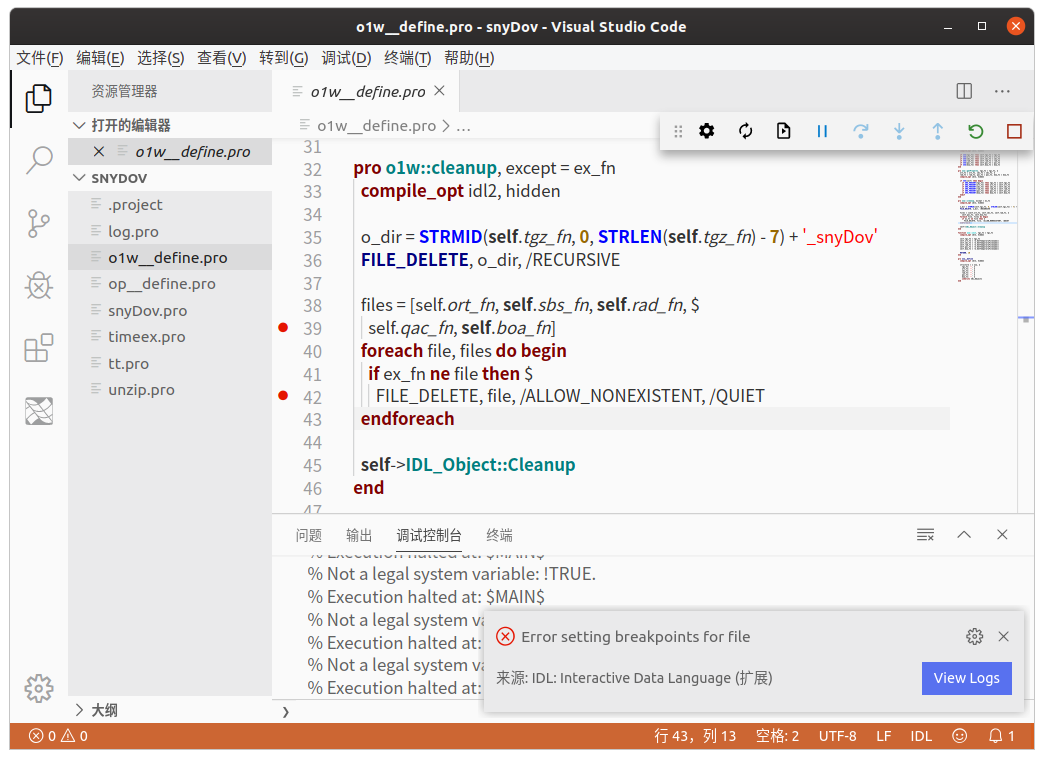Pause the debug session
This screenshot has height=759, width=1044.
pyautogui.click(x=822, y=131)
